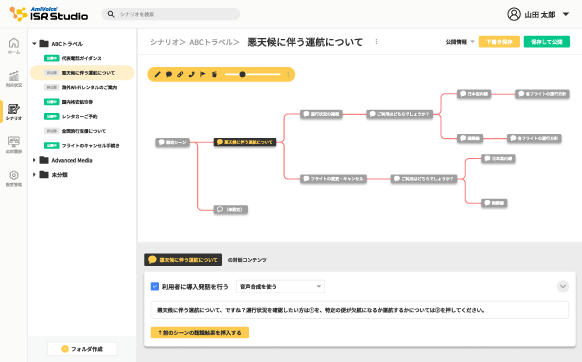This screenshot has height=362, width=582.
Task: Click the 山田 太郎 user name
Action: (x=540, y=14)
